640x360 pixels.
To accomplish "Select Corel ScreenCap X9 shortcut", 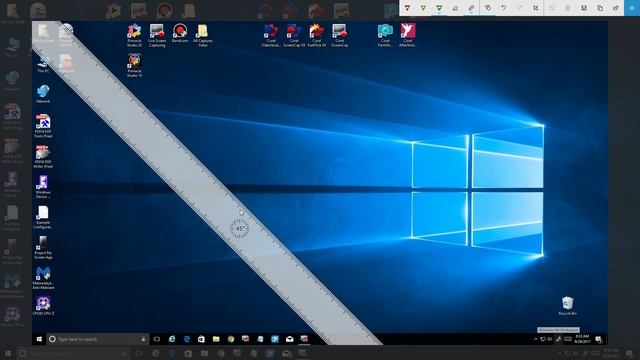I will click(294, 35).
